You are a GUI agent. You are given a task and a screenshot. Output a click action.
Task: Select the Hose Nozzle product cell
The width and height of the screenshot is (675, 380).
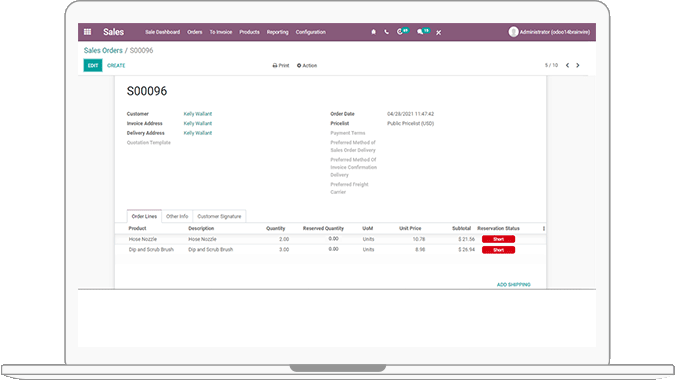click(142, 239)
